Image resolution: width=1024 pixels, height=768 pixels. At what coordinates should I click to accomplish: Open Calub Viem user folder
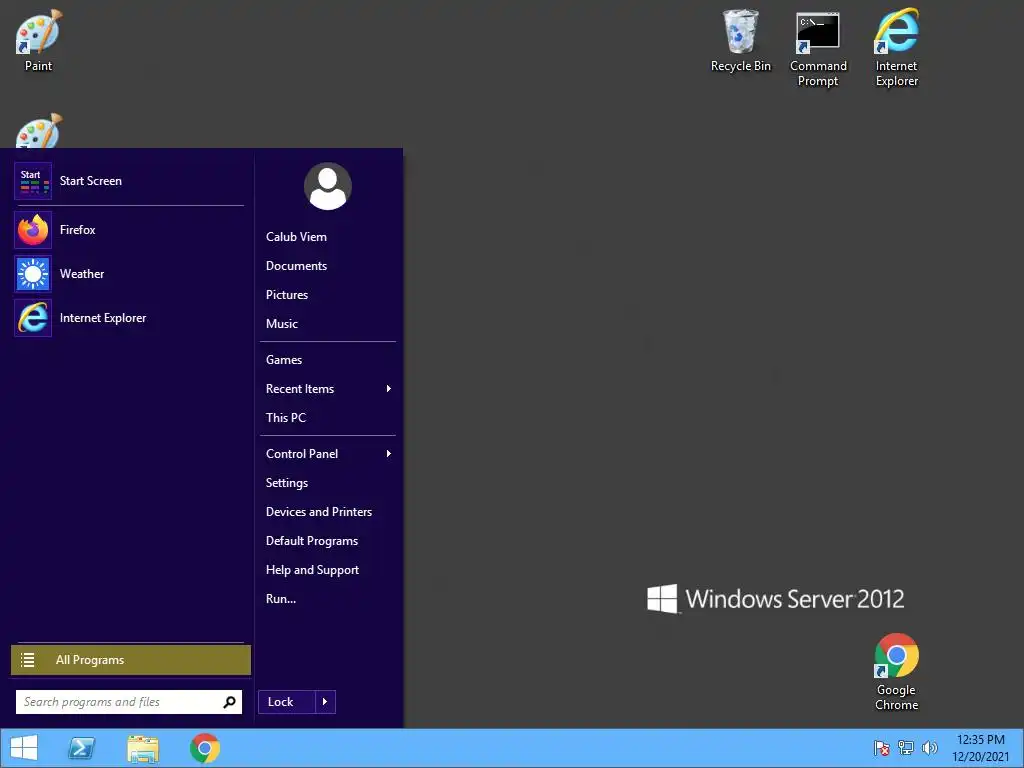[x=296, y=237]
